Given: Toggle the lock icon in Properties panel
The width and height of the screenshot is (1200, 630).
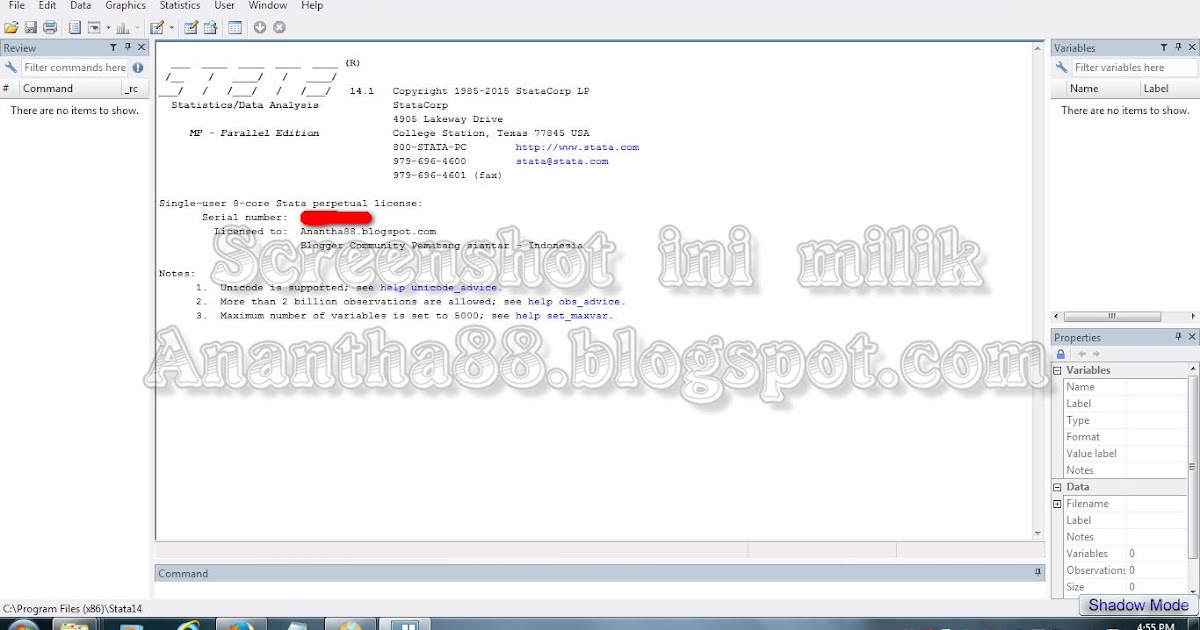Looking at the screenshot, I should click(x=1061, y=354).
